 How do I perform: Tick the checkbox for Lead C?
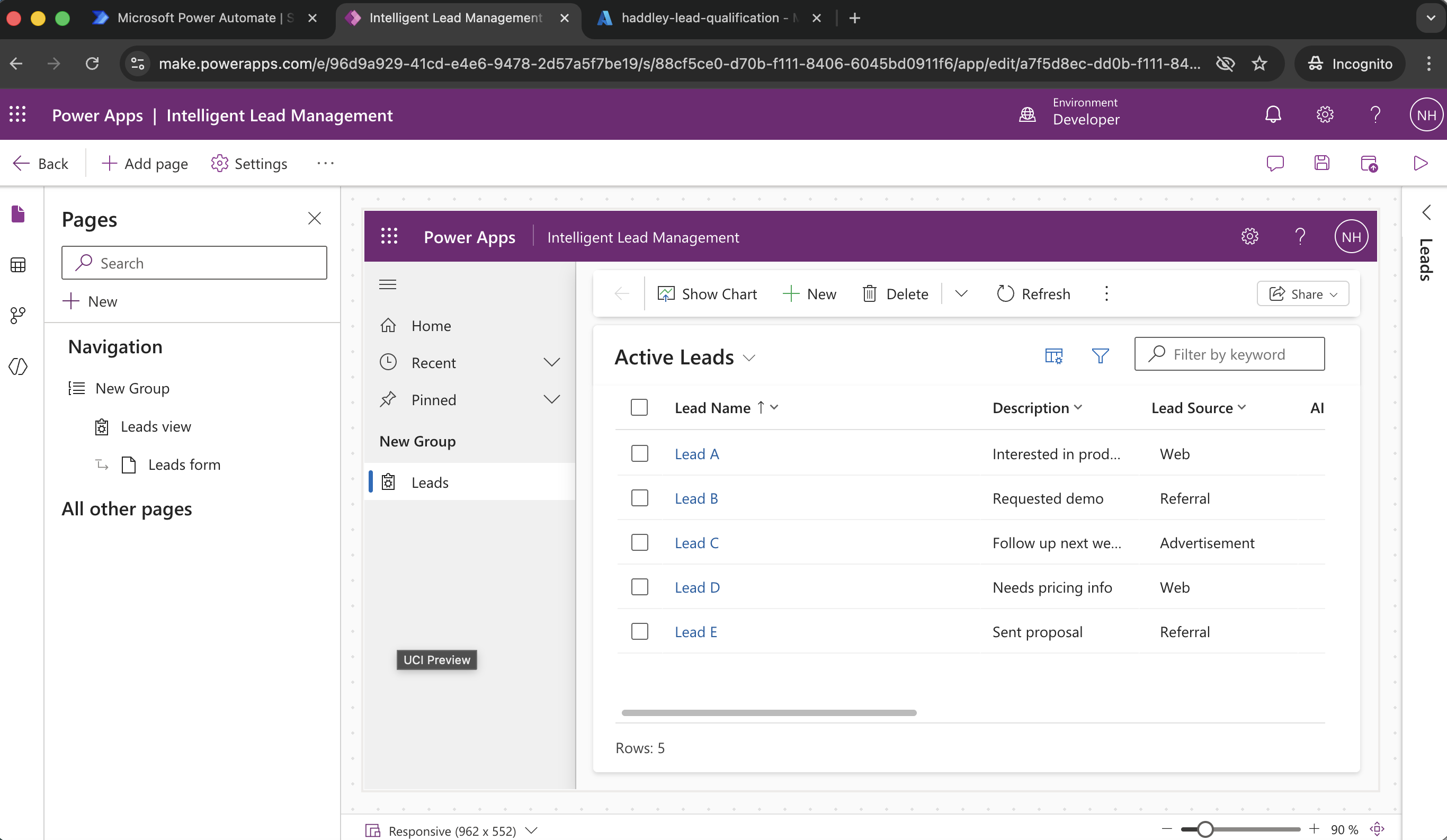click(x=639, y=542)
